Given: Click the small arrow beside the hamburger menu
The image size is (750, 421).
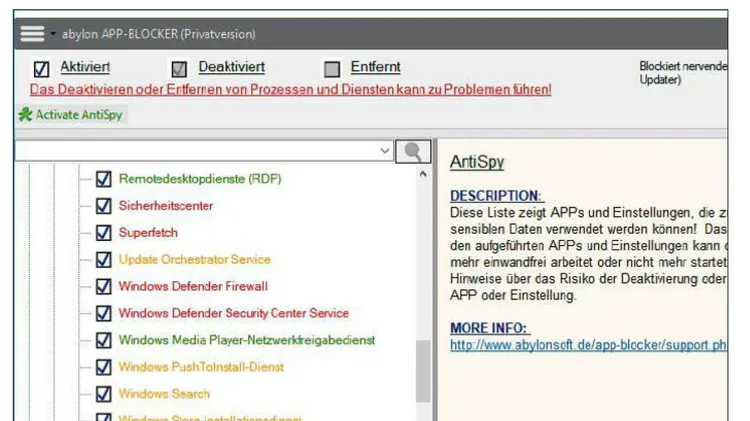Looking at the screenshot, I should 53,34.
